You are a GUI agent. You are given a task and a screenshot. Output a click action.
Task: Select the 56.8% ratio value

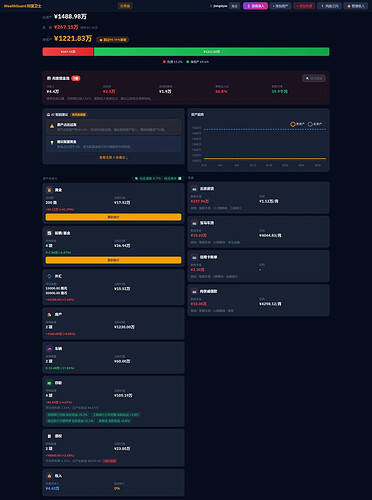(221, 91)
